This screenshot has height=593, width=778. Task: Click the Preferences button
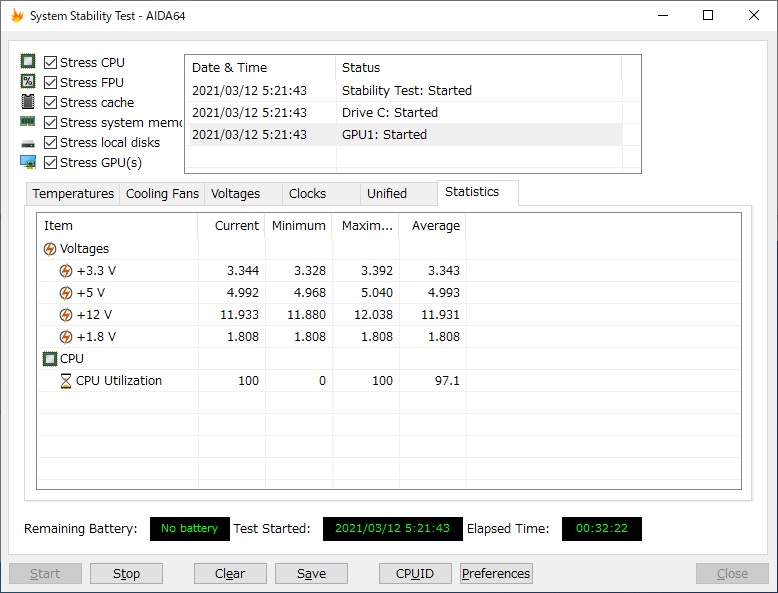click(496, 574)
